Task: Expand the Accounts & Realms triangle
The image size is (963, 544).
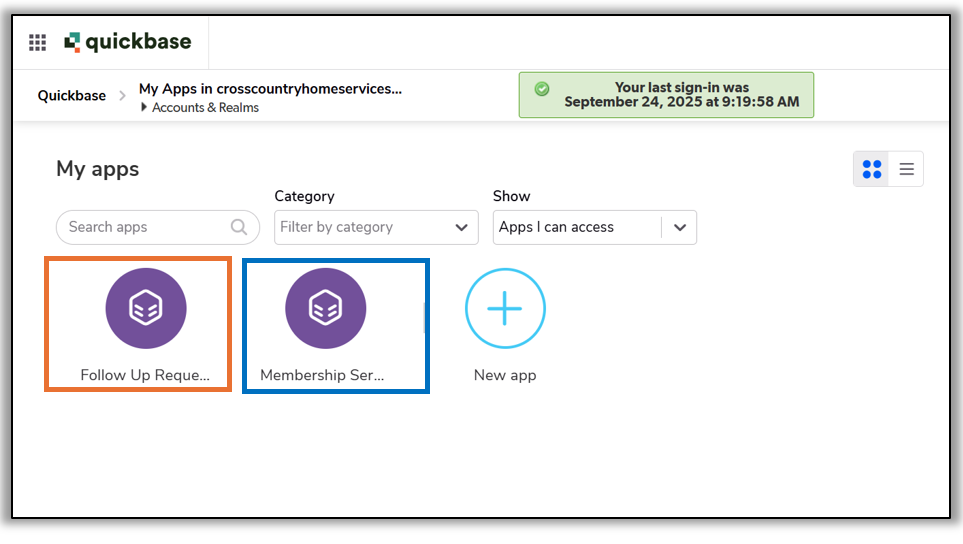Action: click(x=144, y=107)
